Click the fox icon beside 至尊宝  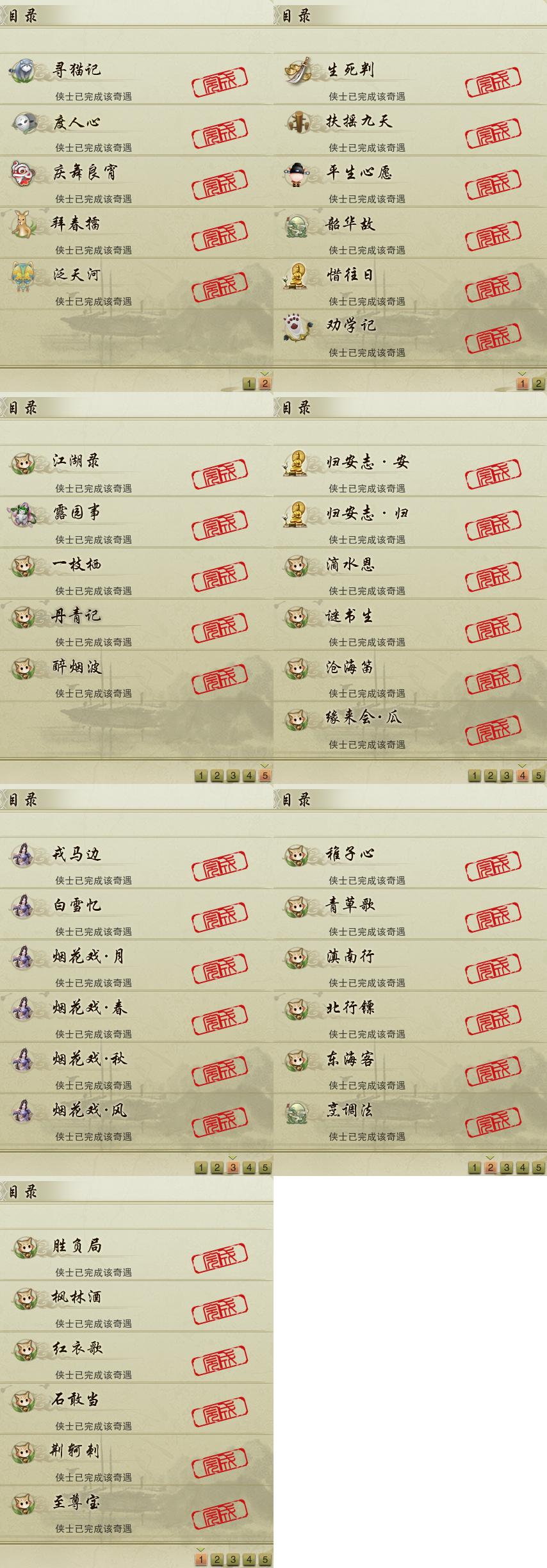coord(24,1502)
